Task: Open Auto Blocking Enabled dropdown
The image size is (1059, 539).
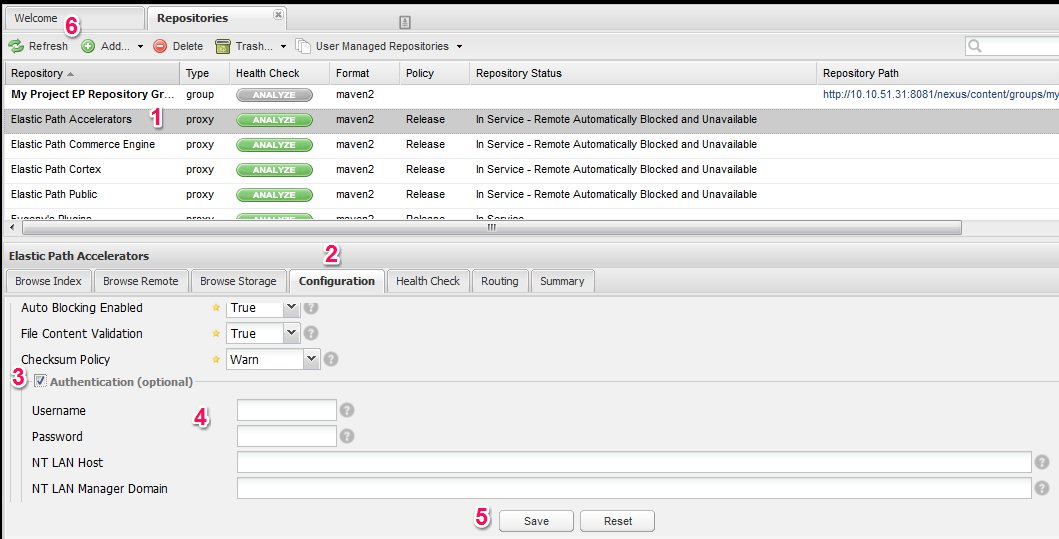Action: [x=291, y=307]
